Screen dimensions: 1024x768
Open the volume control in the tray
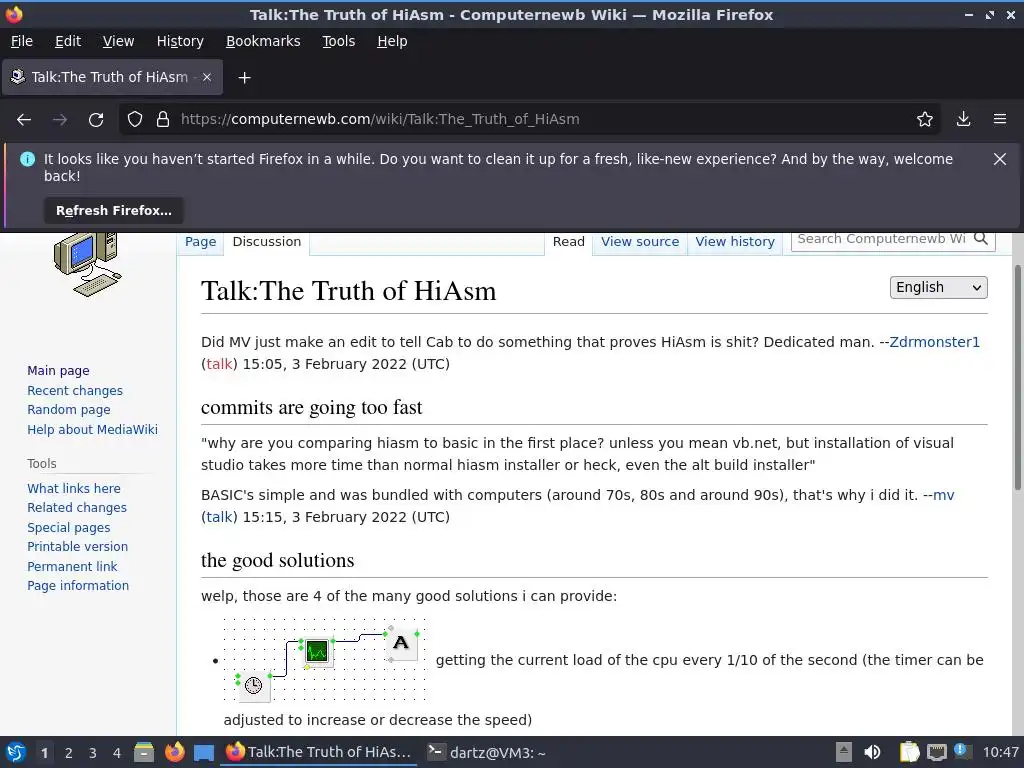click(x=872, y=752)
